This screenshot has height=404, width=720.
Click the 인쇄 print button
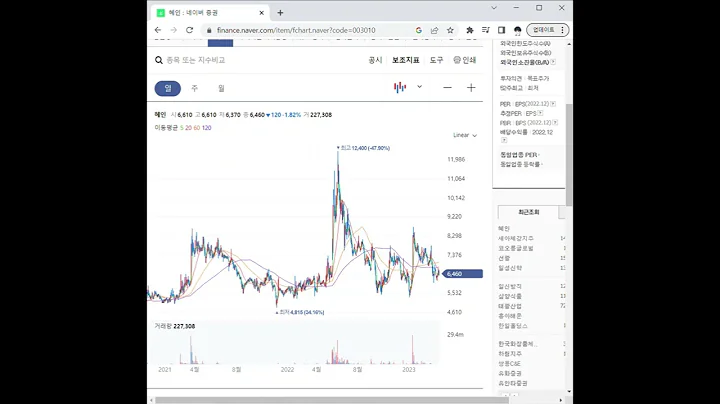click(x=465, y=60)
